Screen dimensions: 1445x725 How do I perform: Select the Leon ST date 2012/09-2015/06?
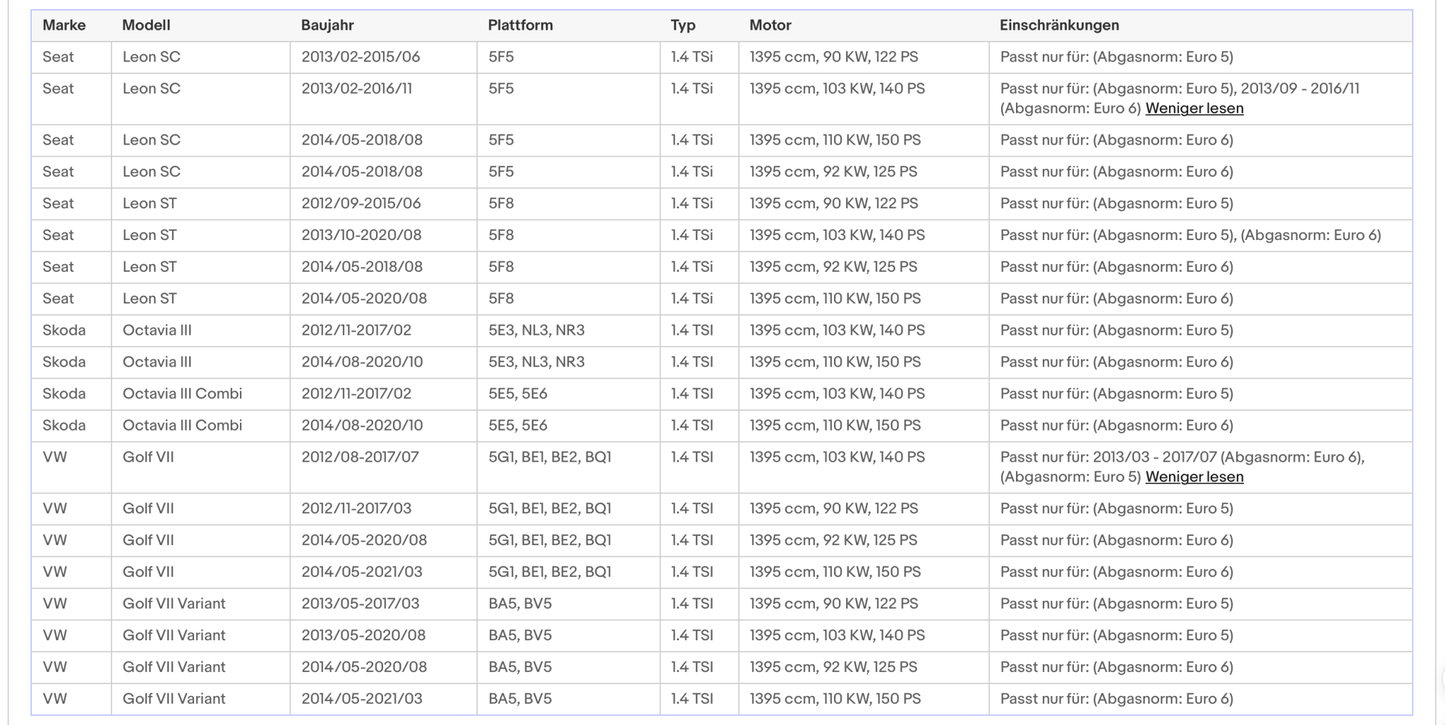(361, 204)
